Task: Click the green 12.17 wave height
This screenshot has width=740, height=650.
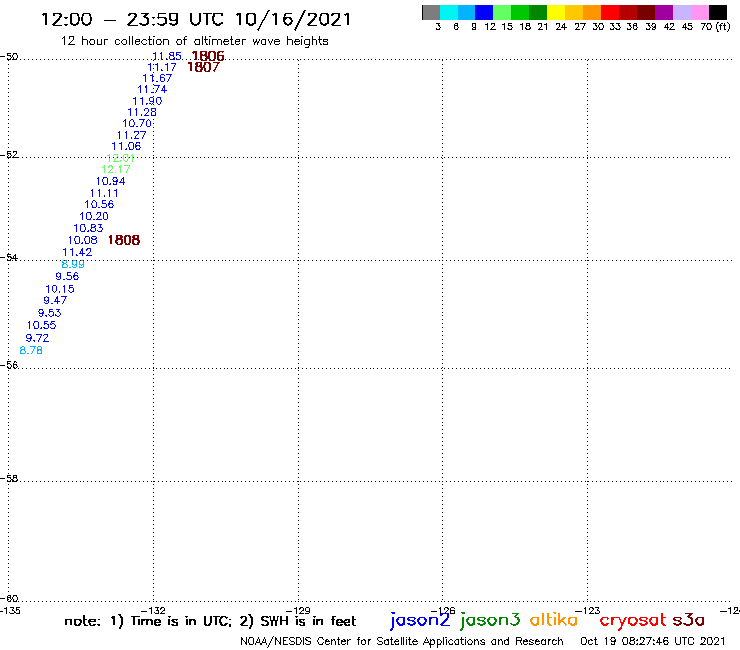Action: [x=116, y=169]
